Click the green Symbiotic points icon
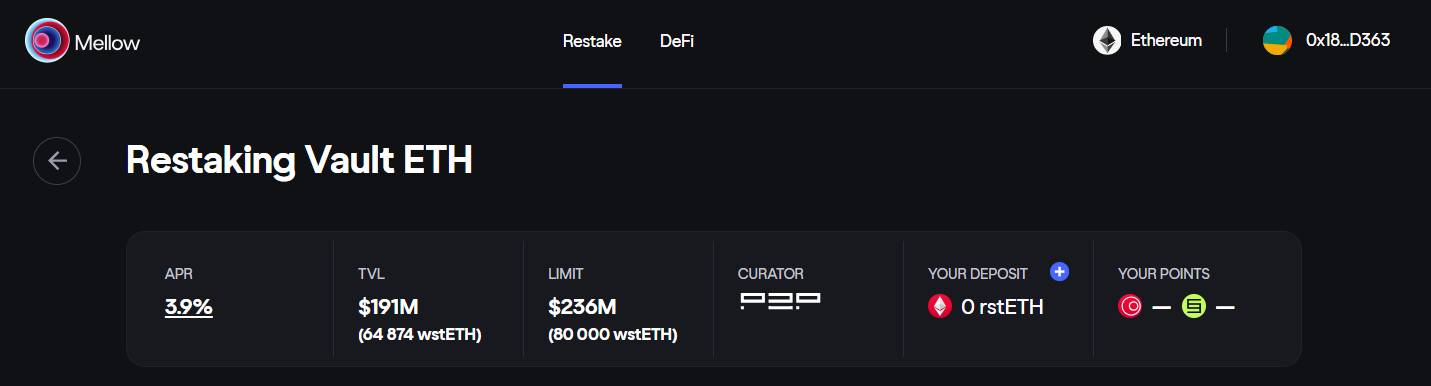The height and width of the screenshot is (386, 1431). pos(1193,306)
